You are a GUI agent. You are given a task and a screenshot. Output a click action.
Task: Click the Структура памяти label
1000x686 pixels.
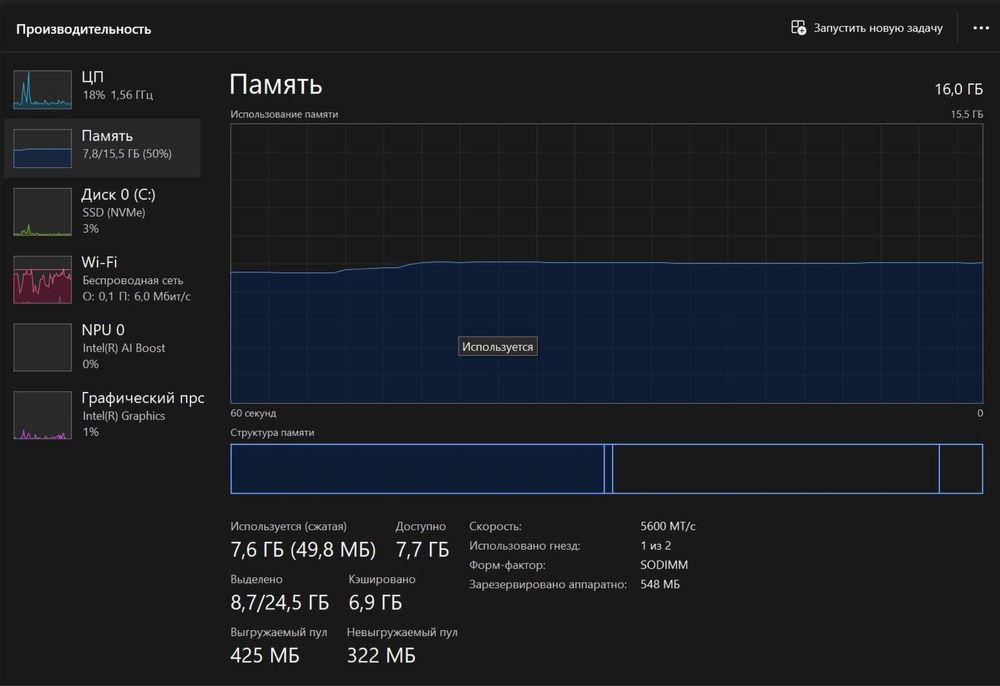[272, 432]
